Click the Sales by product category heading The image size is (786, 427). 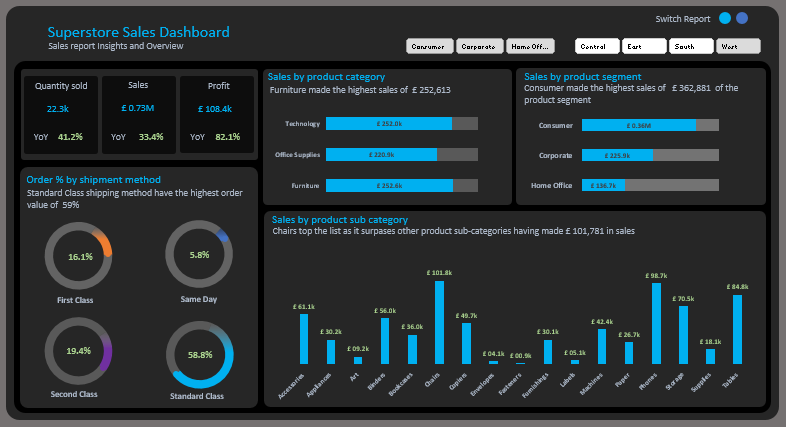[x=326, y=77]
